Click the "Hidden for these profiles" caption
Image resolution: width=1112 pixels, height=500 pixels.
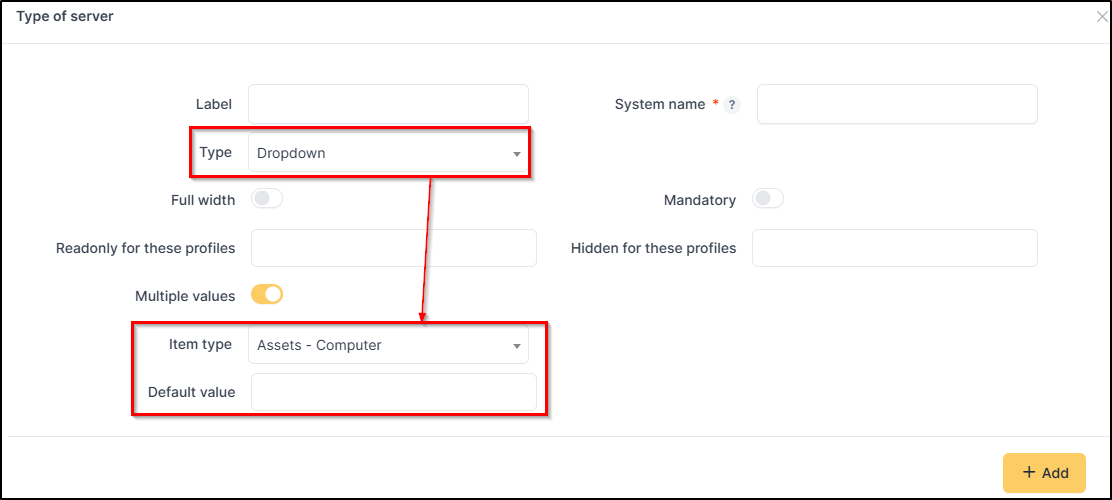pyautogui.click(x=653, y=248)
